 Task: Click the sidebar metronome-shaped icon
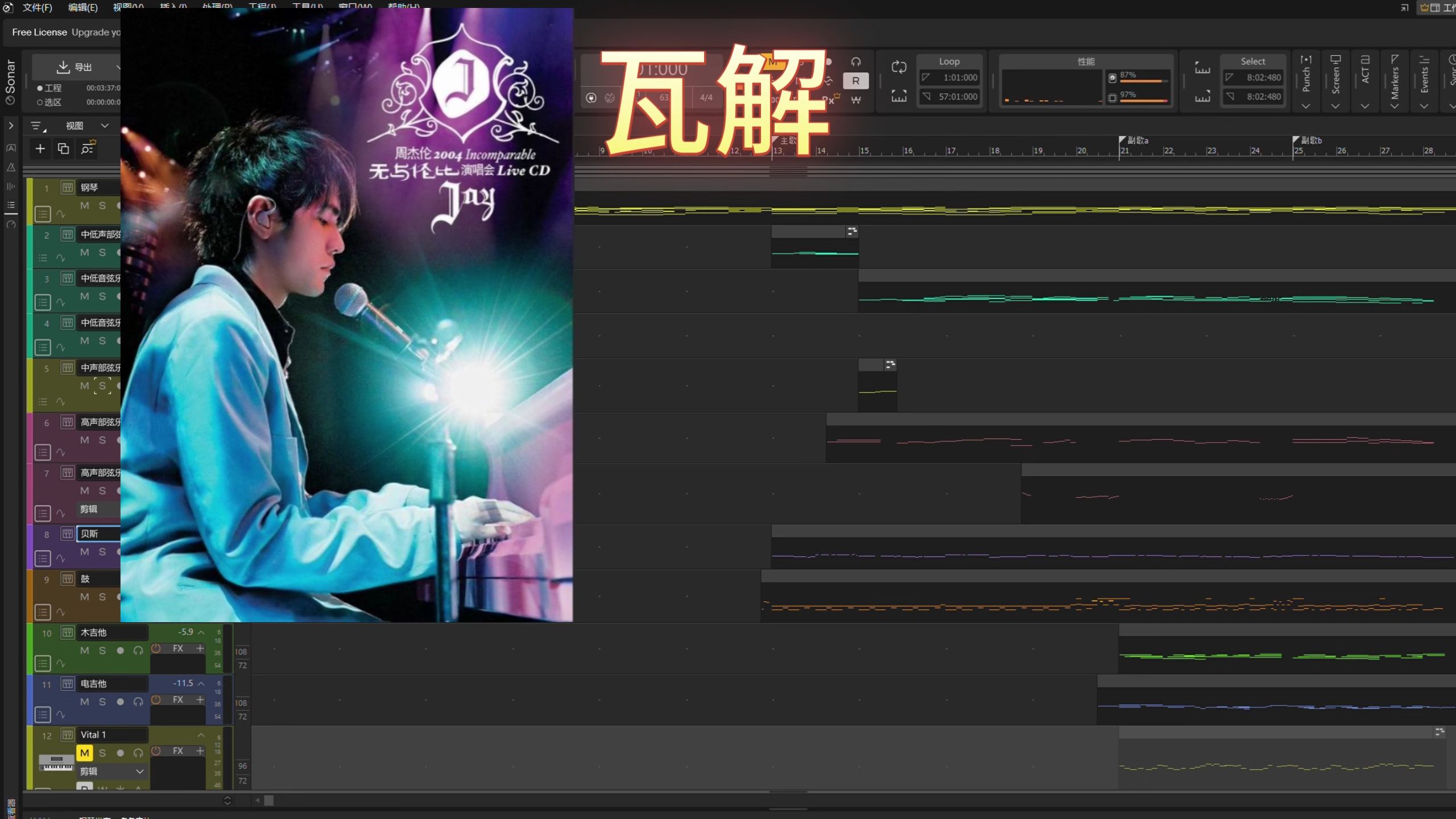(11, 167)
